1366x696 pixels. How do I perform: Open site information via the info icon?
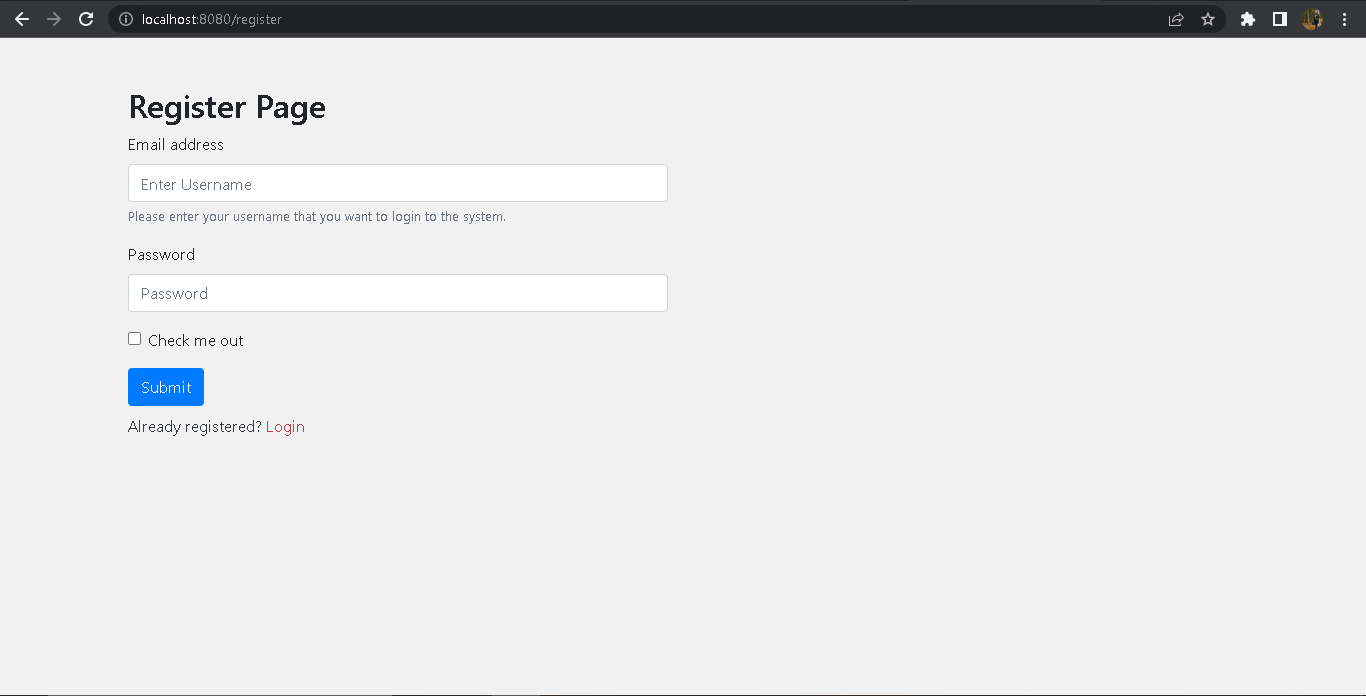pyautogui.click(x=125, y=18)
